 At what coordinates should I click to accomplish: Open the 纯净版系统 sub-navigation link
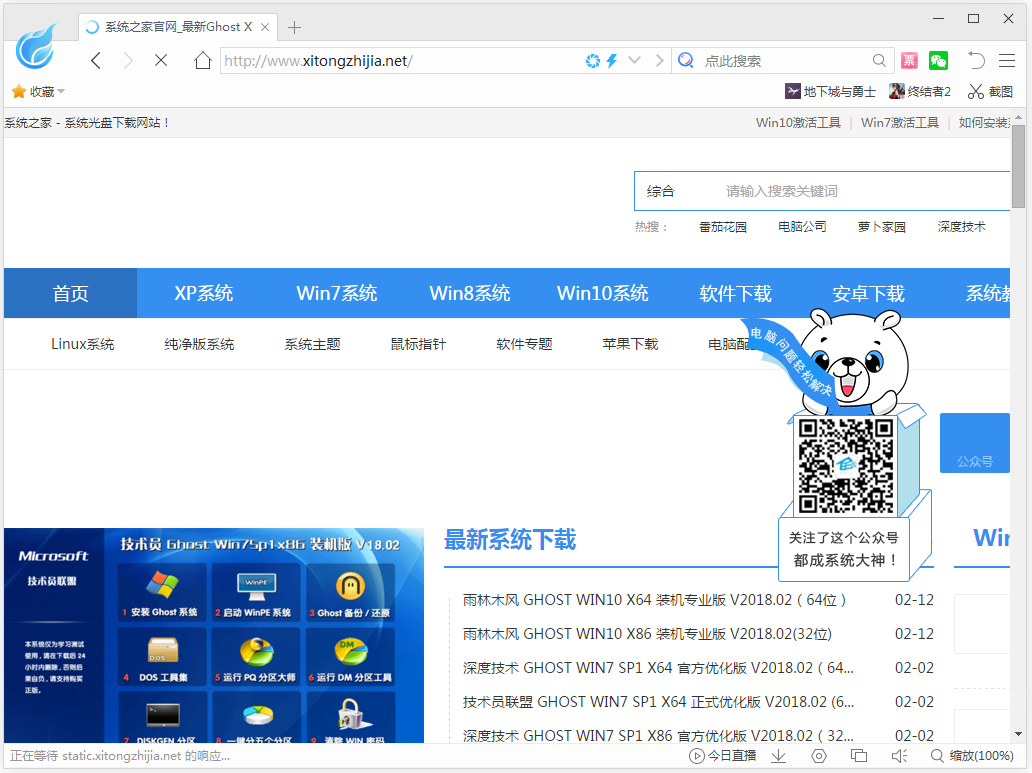[x=199, y=344]
